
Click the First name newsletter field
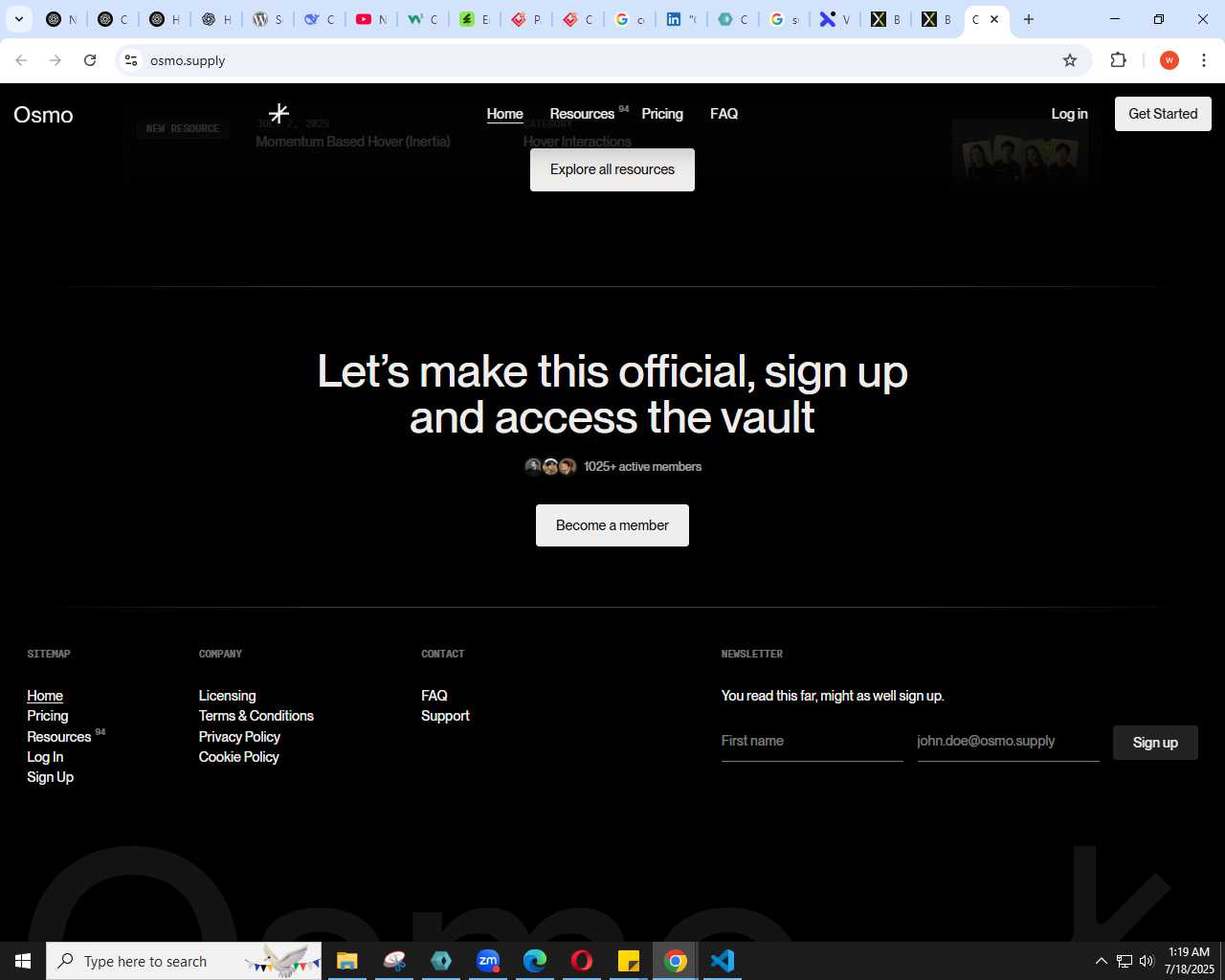click(x=812, y=742)
